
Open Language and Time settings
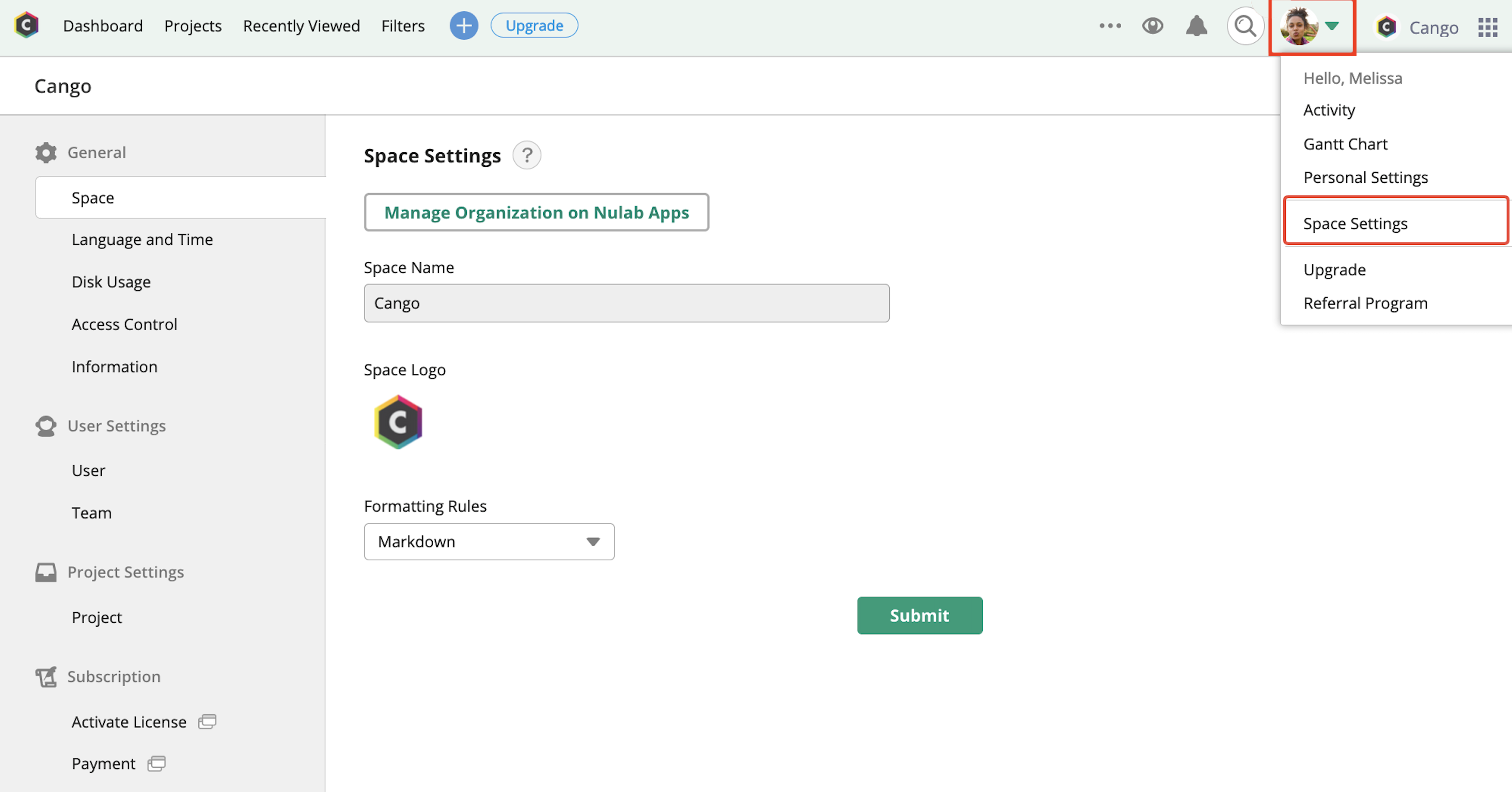coord(142,240)
